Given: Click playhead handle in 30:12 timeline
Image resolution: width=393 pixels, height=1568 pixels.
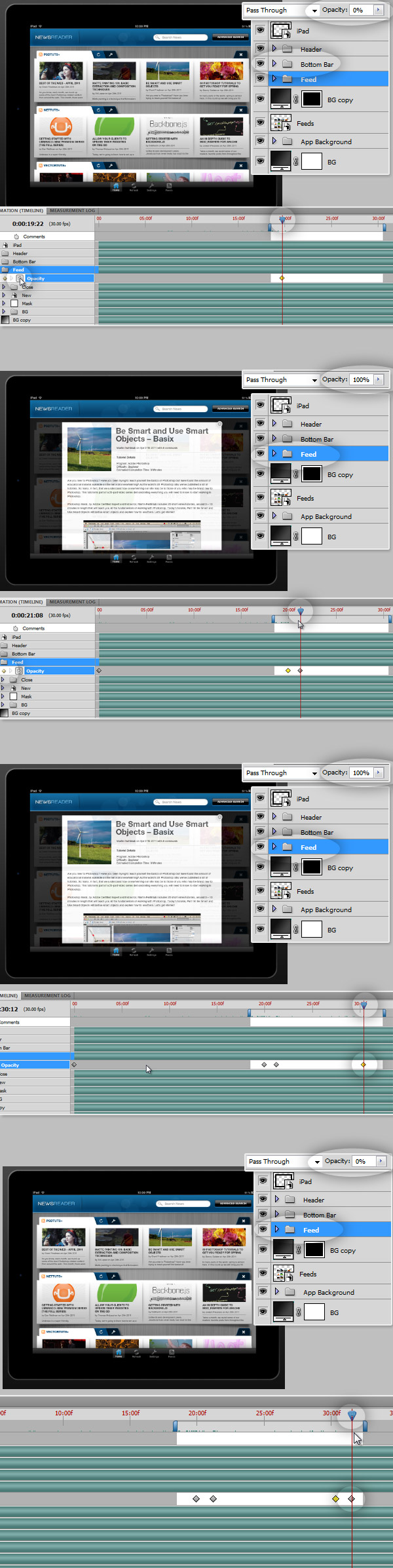Looking at the screenshot, I should pyautogui.click(x=364, y=1004).
